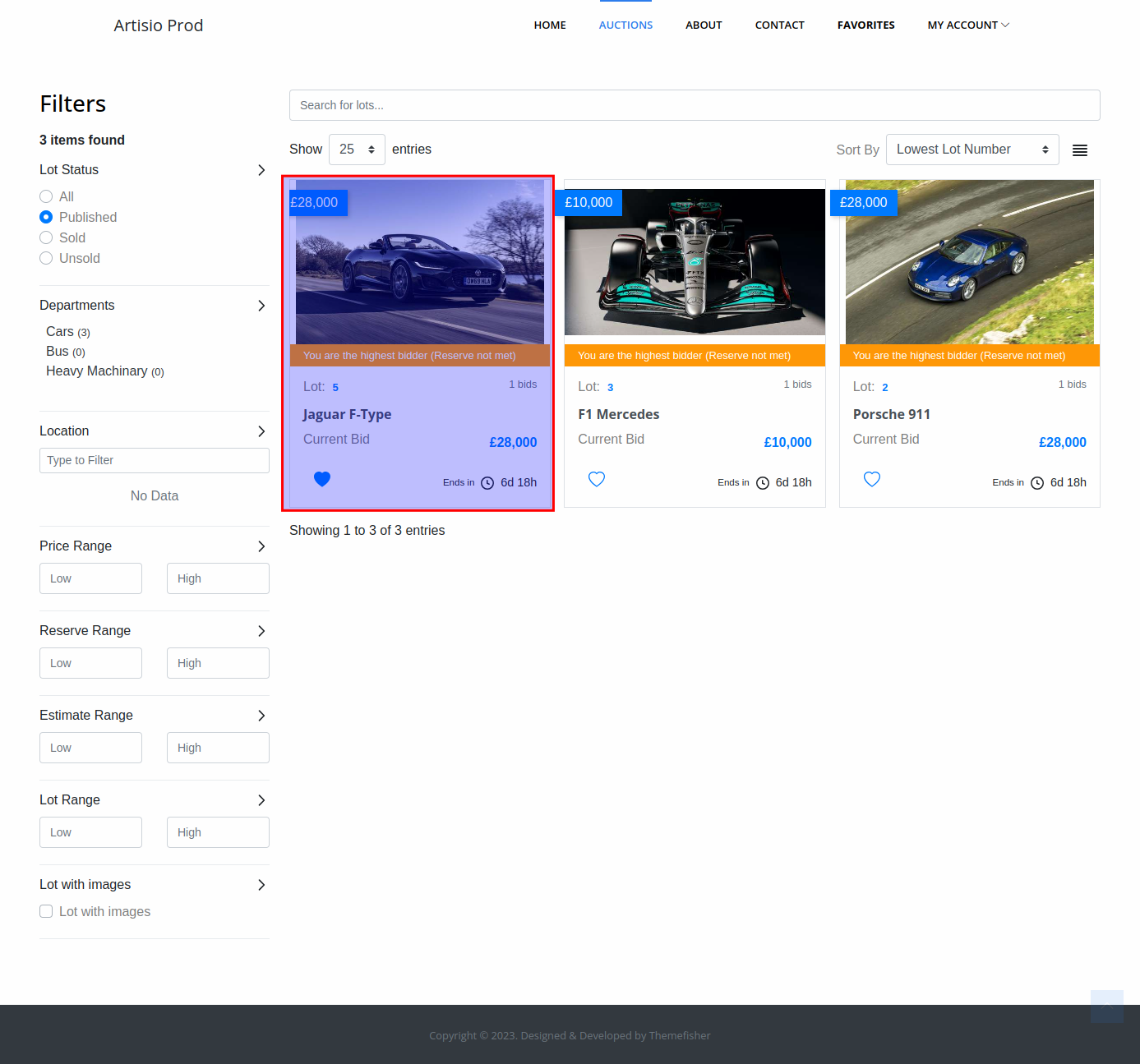Collapse the Lot Range filter section
Screen dimensions: 1140x1064
pos(261,800)
